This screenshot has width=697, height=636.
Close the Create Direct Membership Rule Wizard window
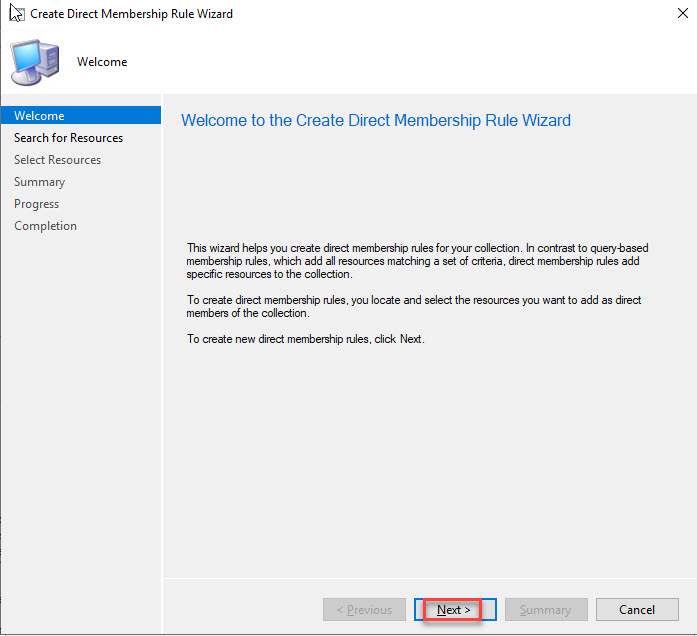point(679,14)
